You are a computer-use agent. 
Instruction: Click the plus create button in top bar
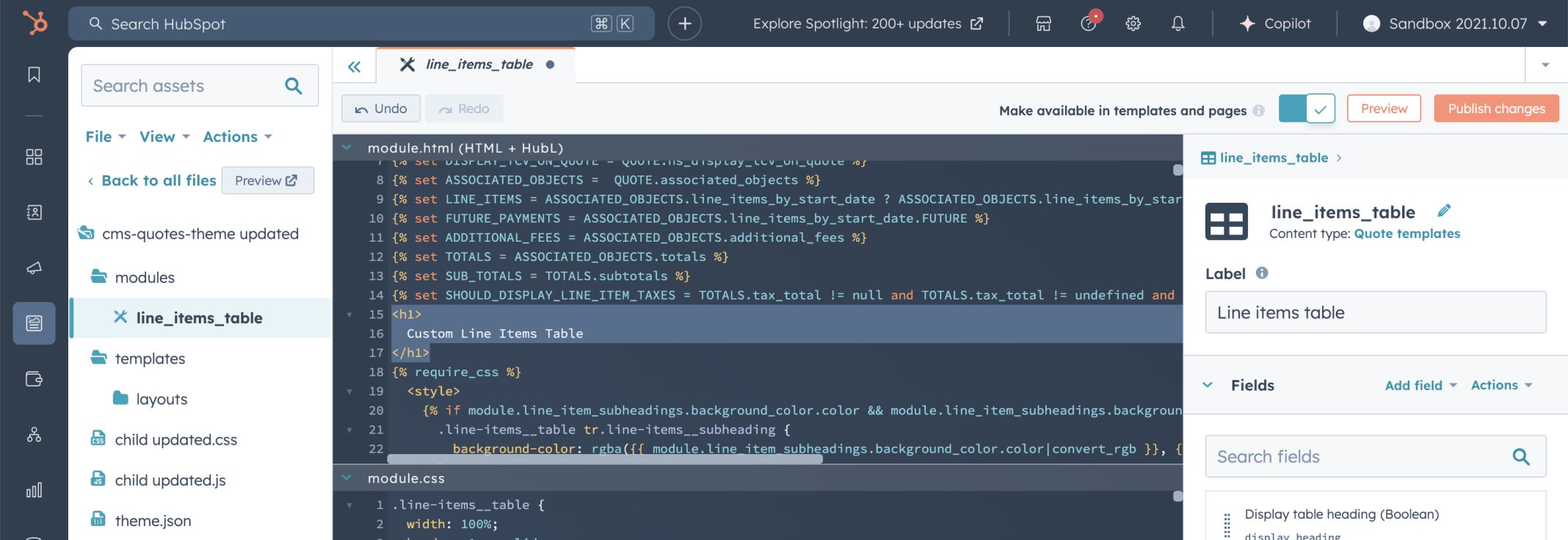pyautogui.click(x=684, y=24)
